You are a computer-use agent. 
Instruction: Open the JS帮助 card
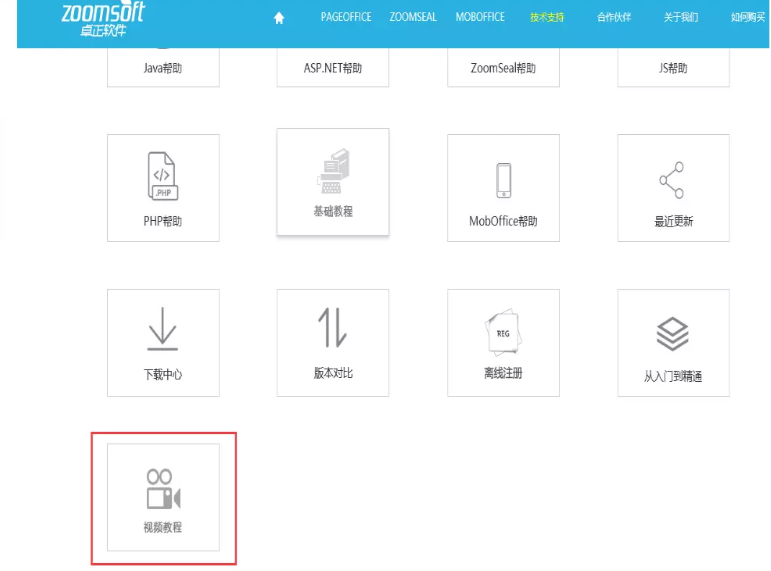point(673,67)
